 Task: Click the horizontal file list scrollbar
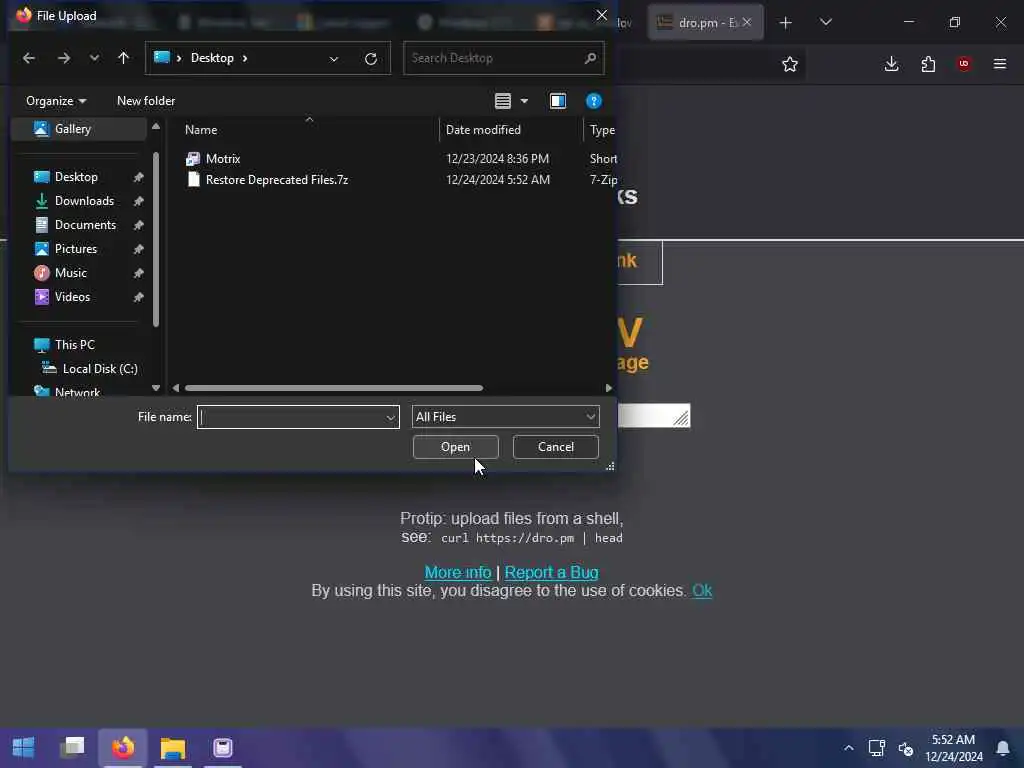[334, 388]
